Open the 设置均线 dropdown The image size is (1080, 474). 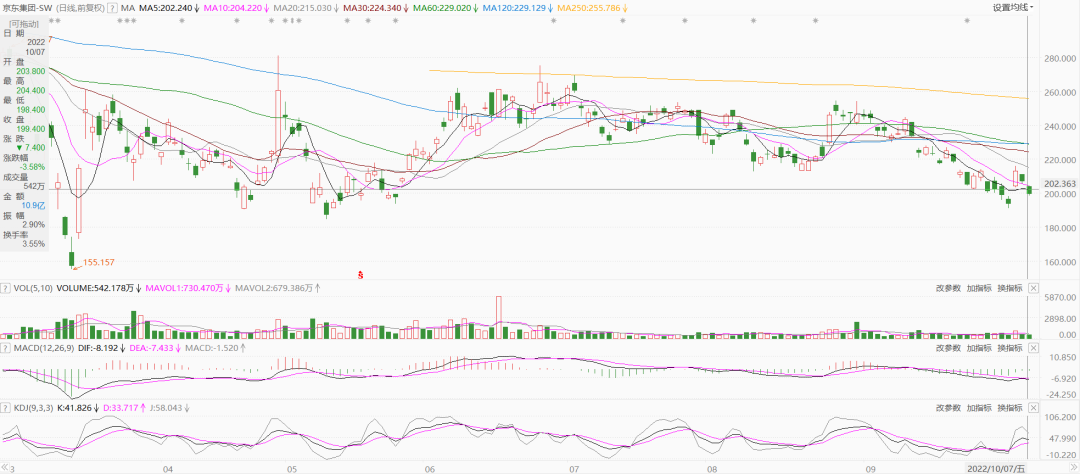pyautogui.click(x=1013, y=8)
